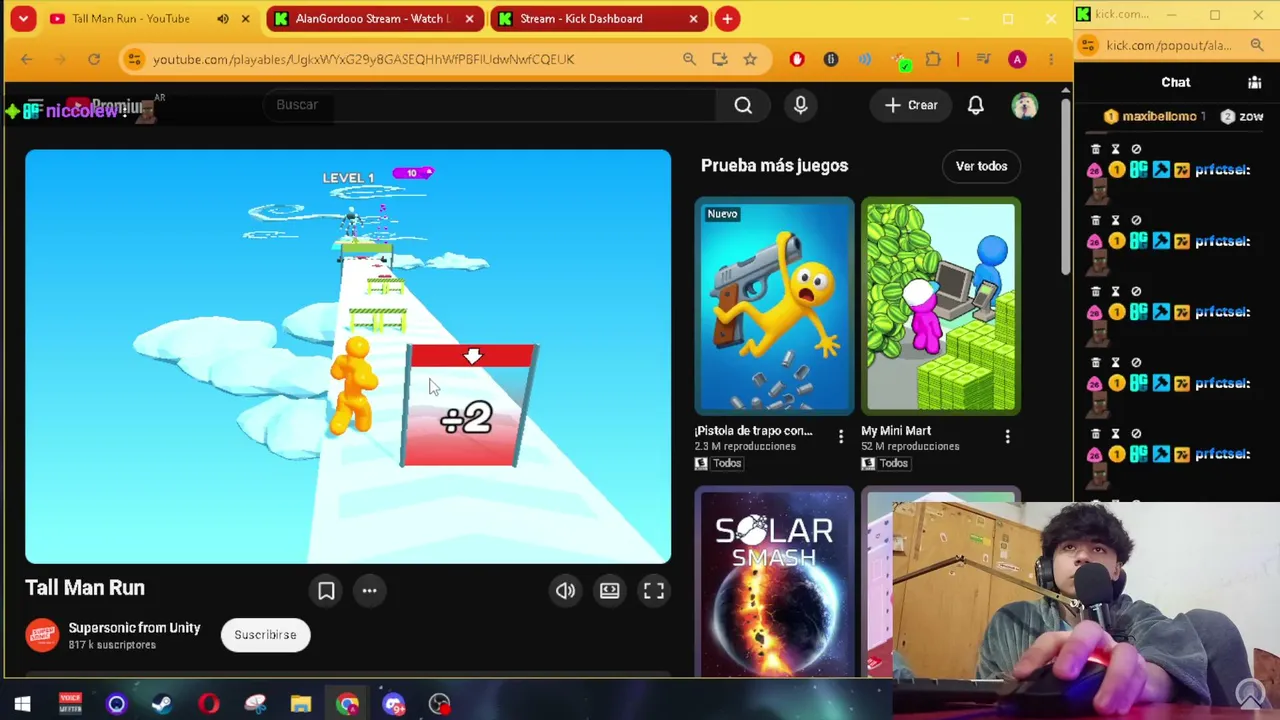Close the Tall Man Run tab
This screenshot has height=720, width=1280.
(245, 19)
